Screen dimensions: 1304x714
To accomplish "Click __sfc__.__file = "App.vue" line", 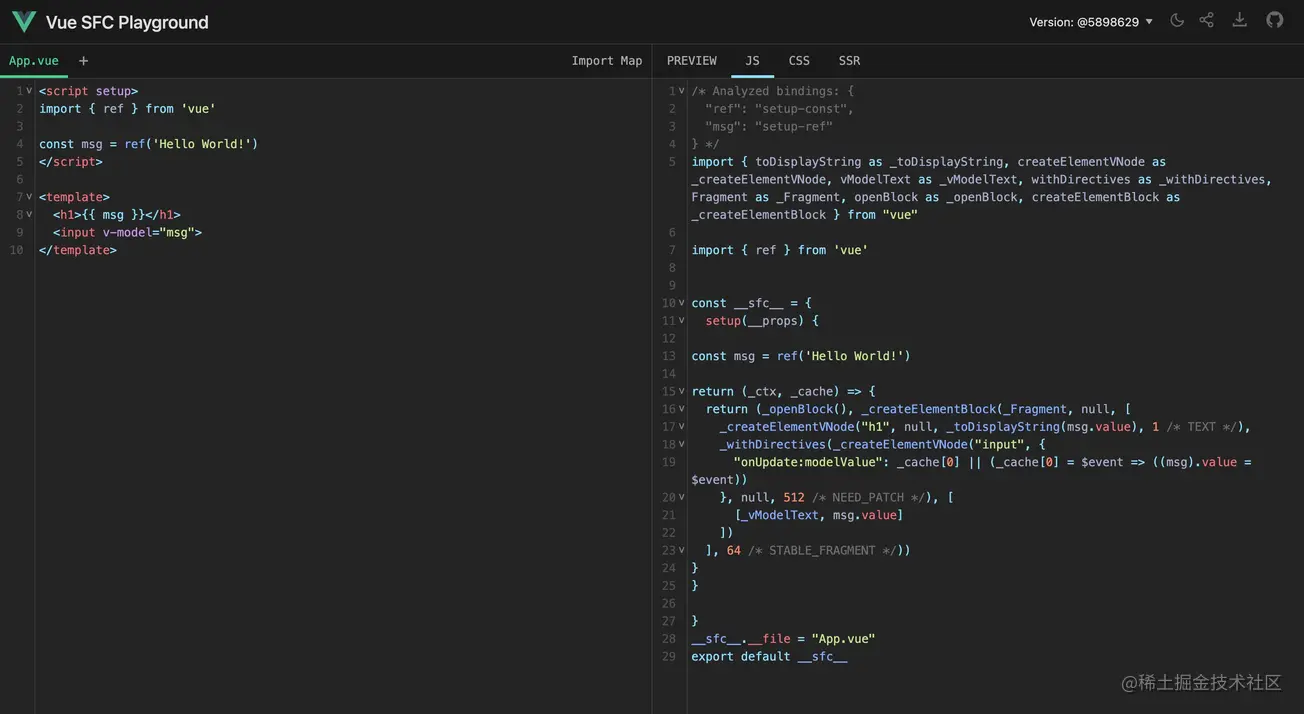I will (x=783, y=638).
